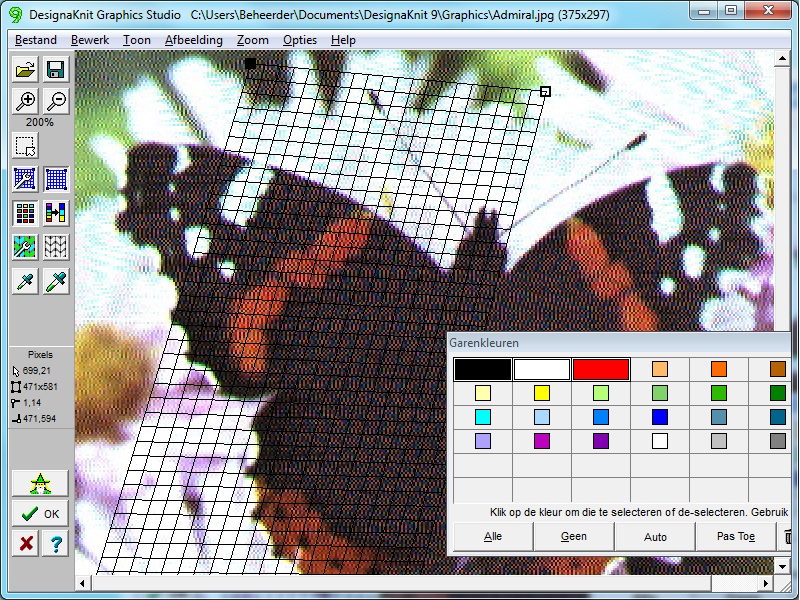Image resolution: width=800 pixels, height=600 pixels.
Task: Zoom in with the magnifier plus icon
Action: 26,101
